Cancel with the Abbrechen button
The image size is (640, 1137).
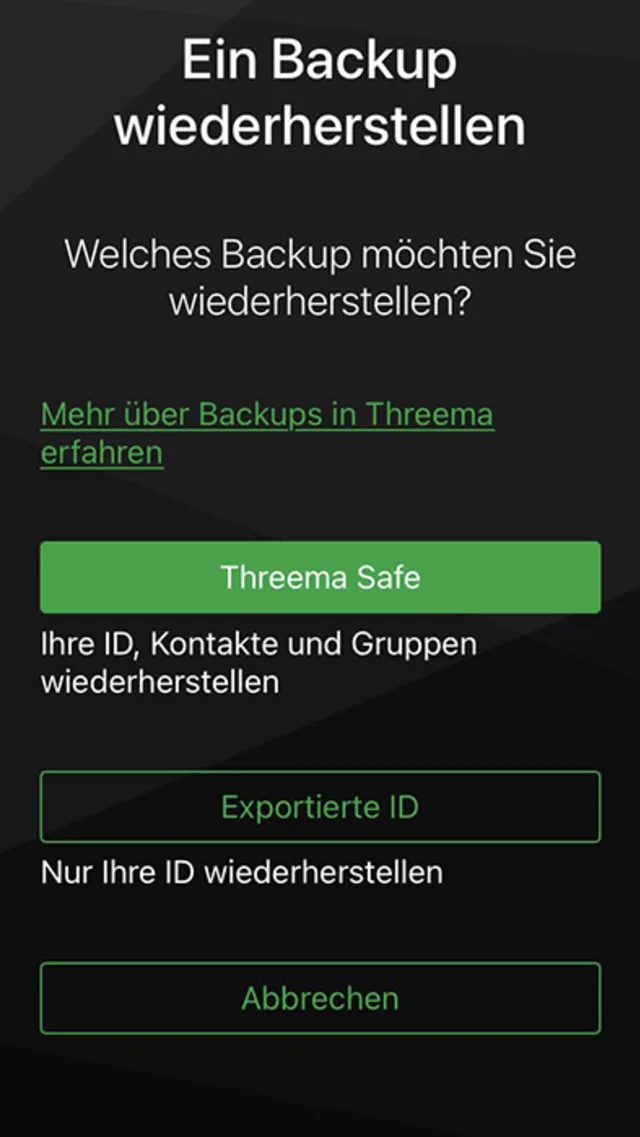(x=320, y=998)
